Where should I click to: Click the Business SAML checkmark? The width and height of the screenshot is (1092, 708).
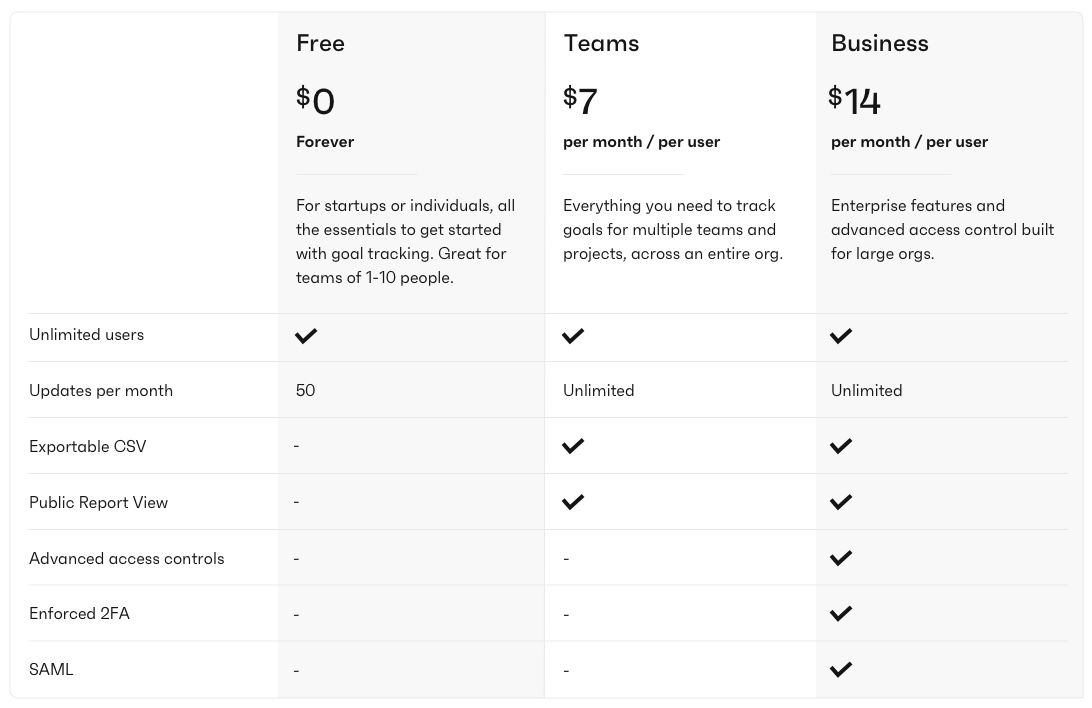pos(841,669)
